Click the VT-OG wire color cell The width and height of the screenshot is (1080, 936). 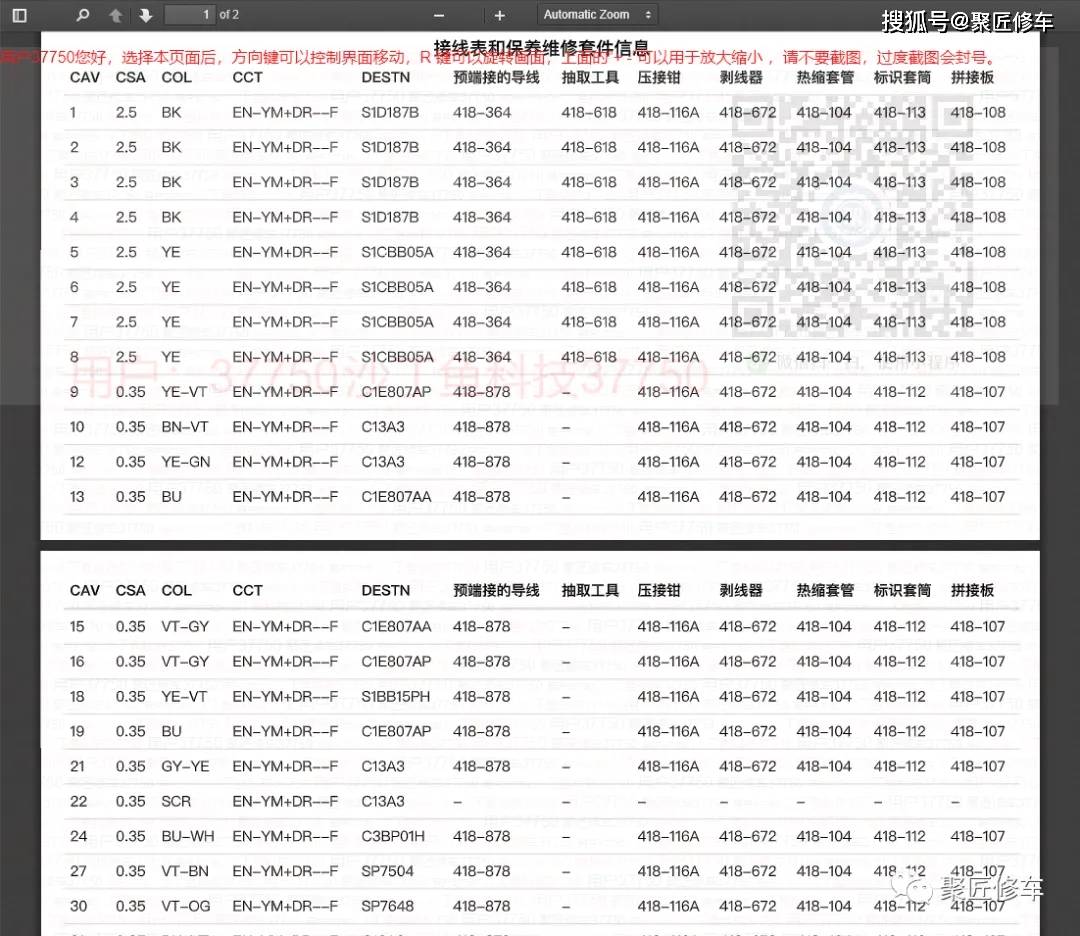tap(186, 906)
